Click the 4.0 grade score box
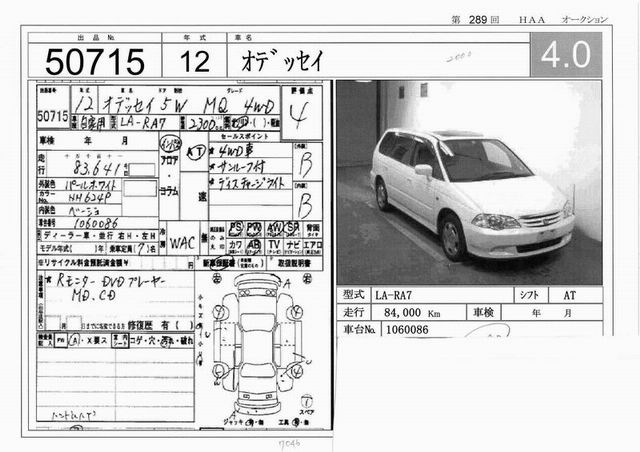 572,56
